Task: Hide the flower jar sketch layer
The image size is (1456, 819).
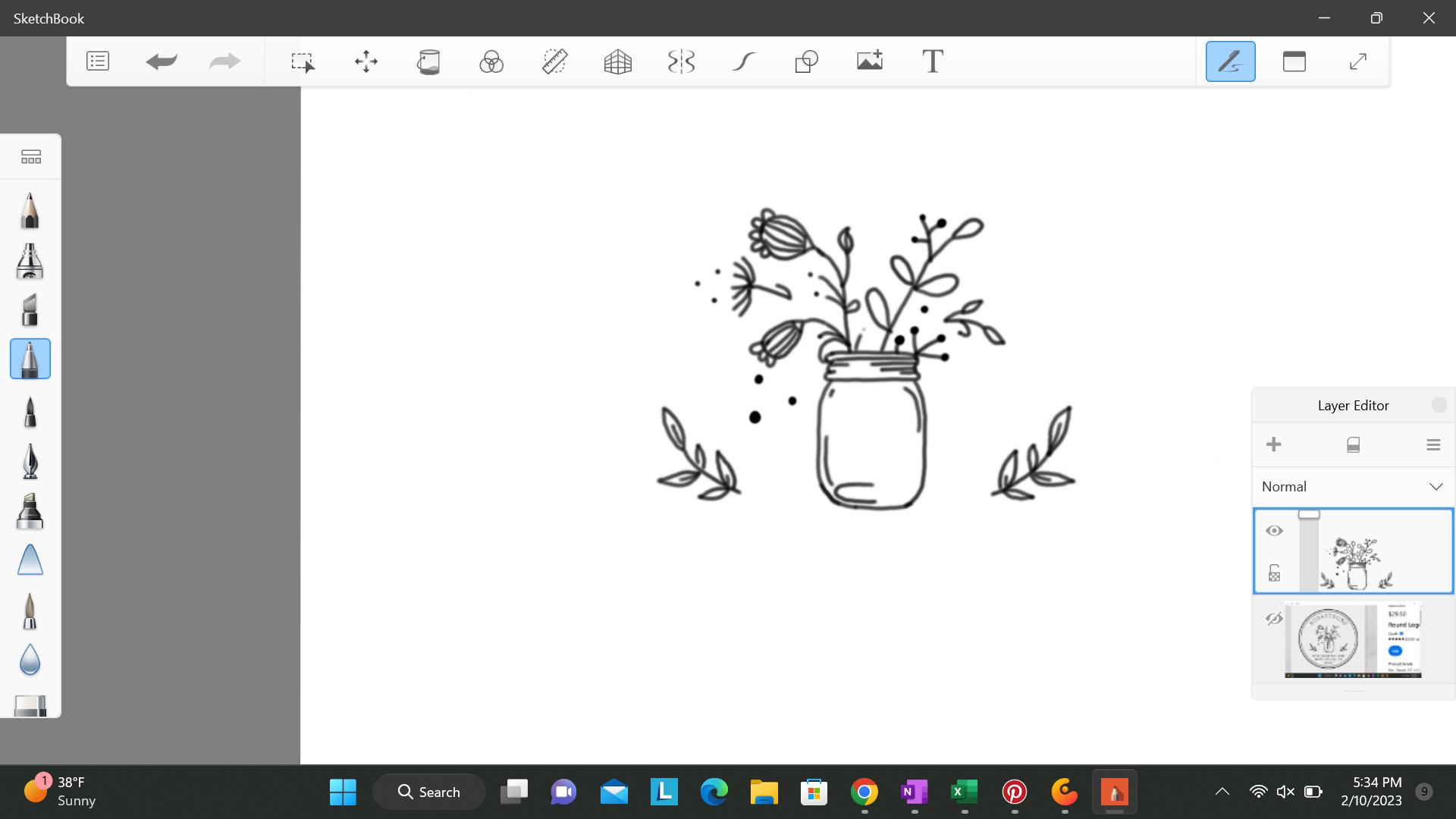Action: coord(1274,531)
